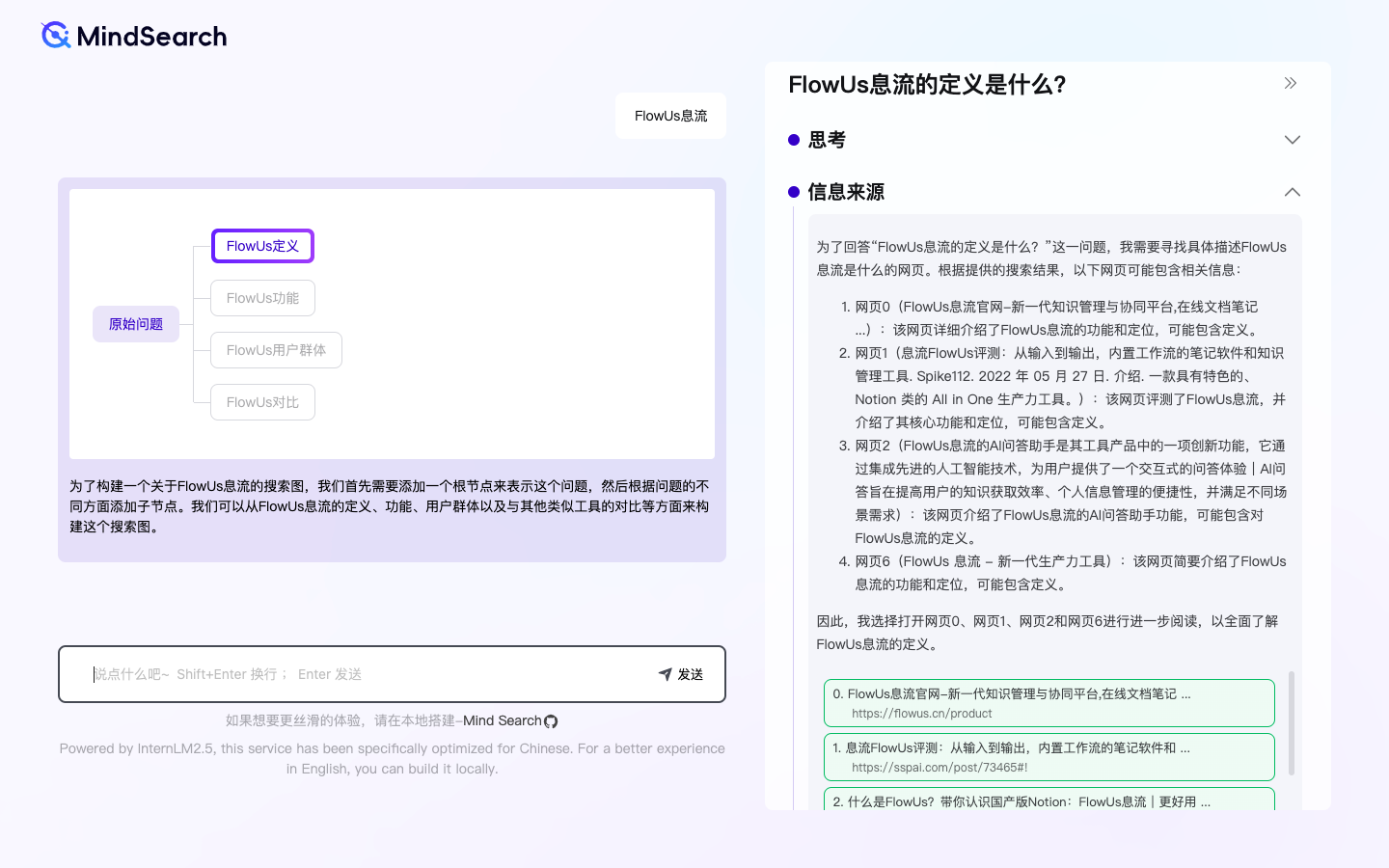The image size is (1389, 868).
Task: Click the paper plane send icon
Action: pyautogui.click(x=665, y=674)
